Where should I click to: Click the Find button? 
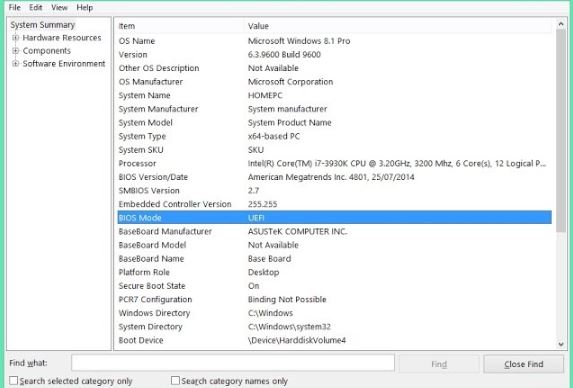439,364
